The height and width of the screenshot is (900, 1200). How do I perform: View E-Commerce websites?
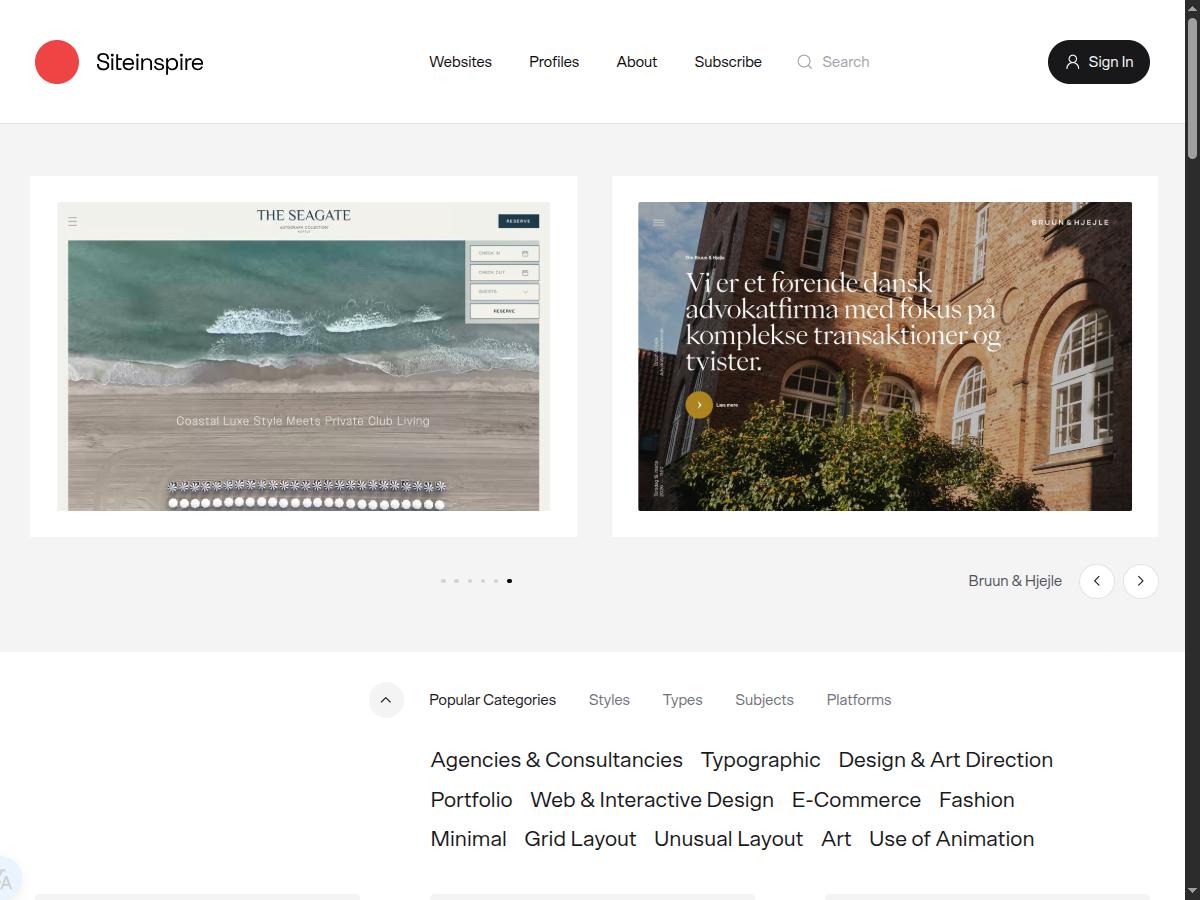pos(856,800)
